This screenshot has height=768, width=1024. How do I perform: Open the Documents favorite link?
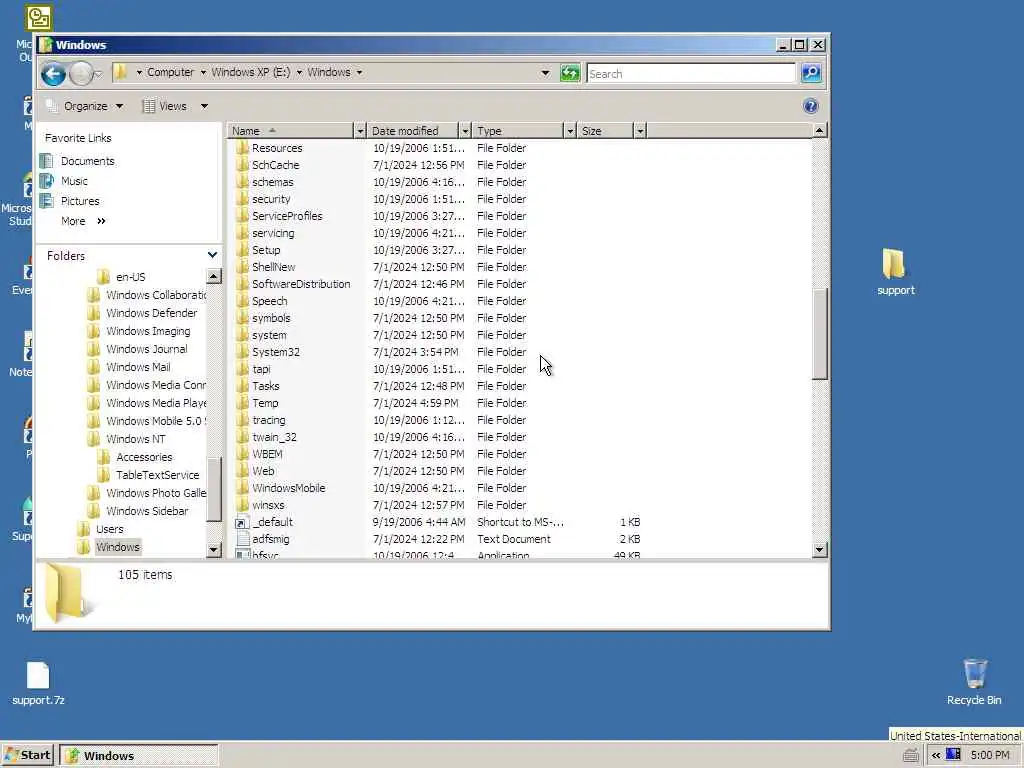[88, 161]
